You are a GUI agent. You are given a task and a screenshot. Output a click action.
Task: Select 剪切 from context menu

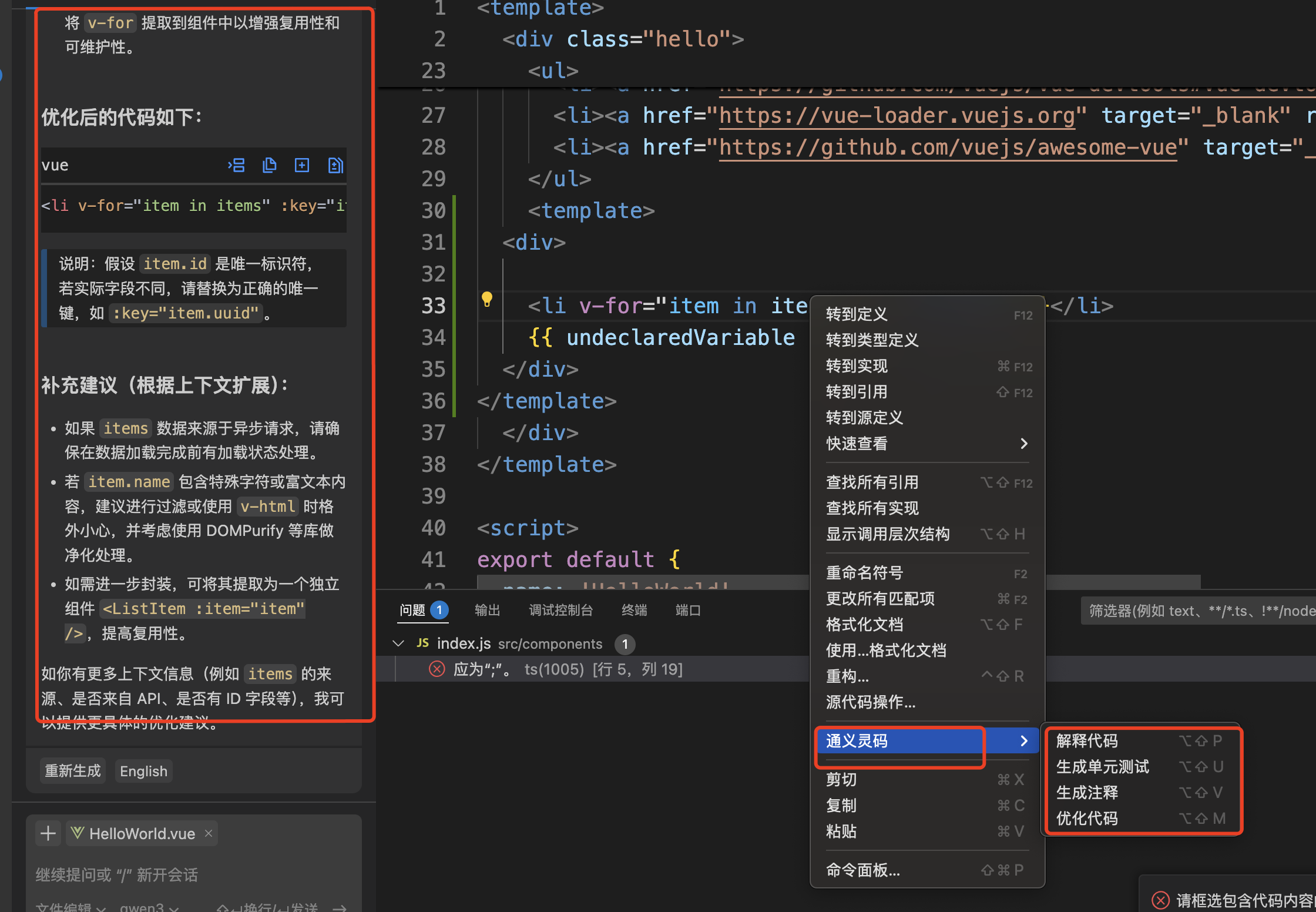pyautogui.click(x=927, y=780)
